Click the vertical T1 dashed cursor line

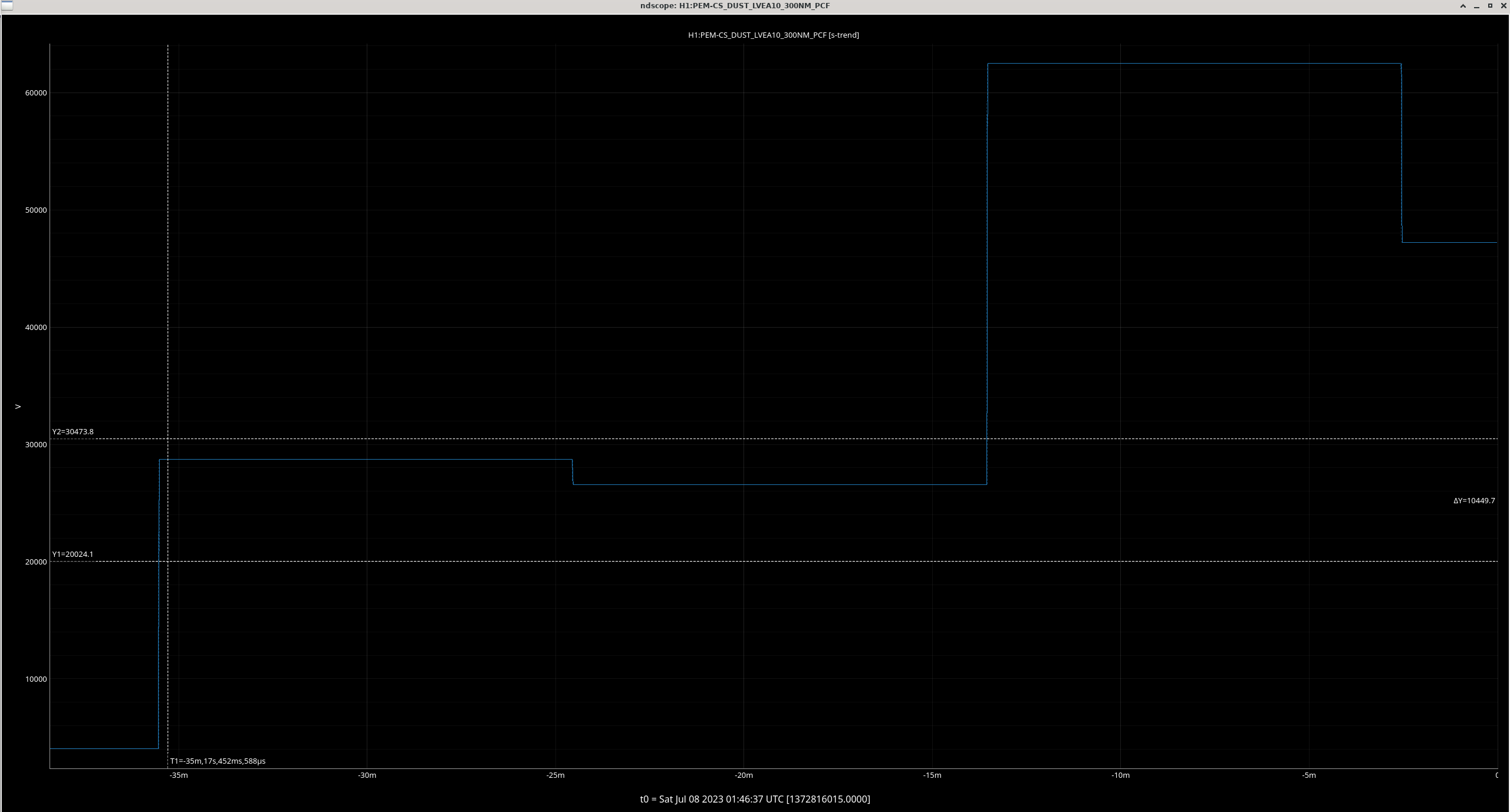tap(168, 295)
